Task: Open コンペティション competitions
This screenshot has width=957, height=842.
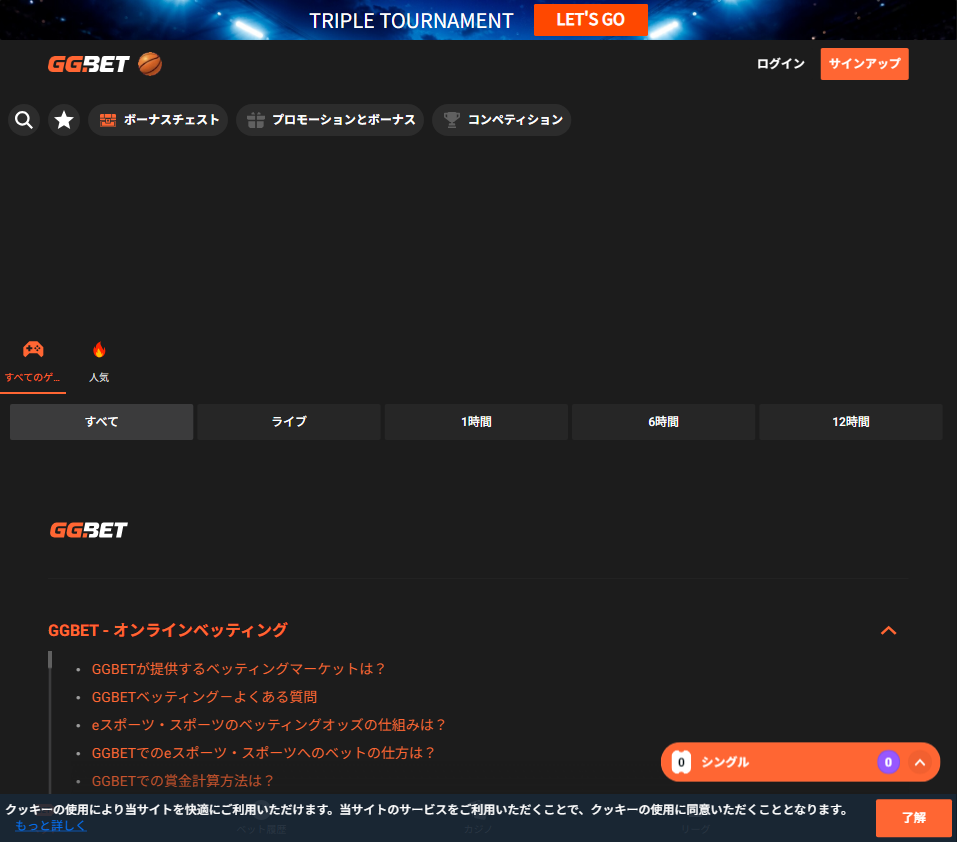Action: [502, 120]
